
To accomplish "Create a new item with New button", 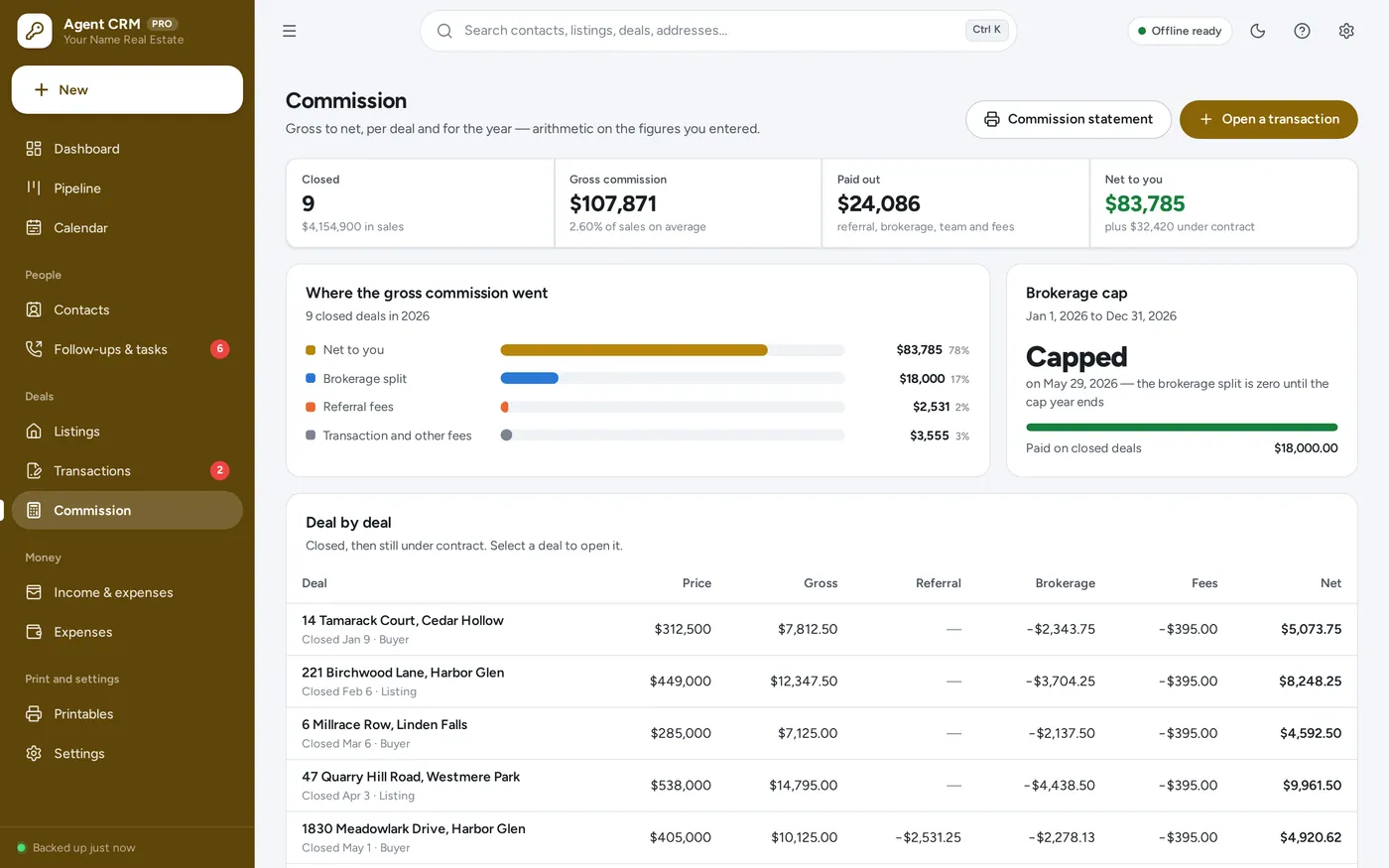I will (127, 89).
